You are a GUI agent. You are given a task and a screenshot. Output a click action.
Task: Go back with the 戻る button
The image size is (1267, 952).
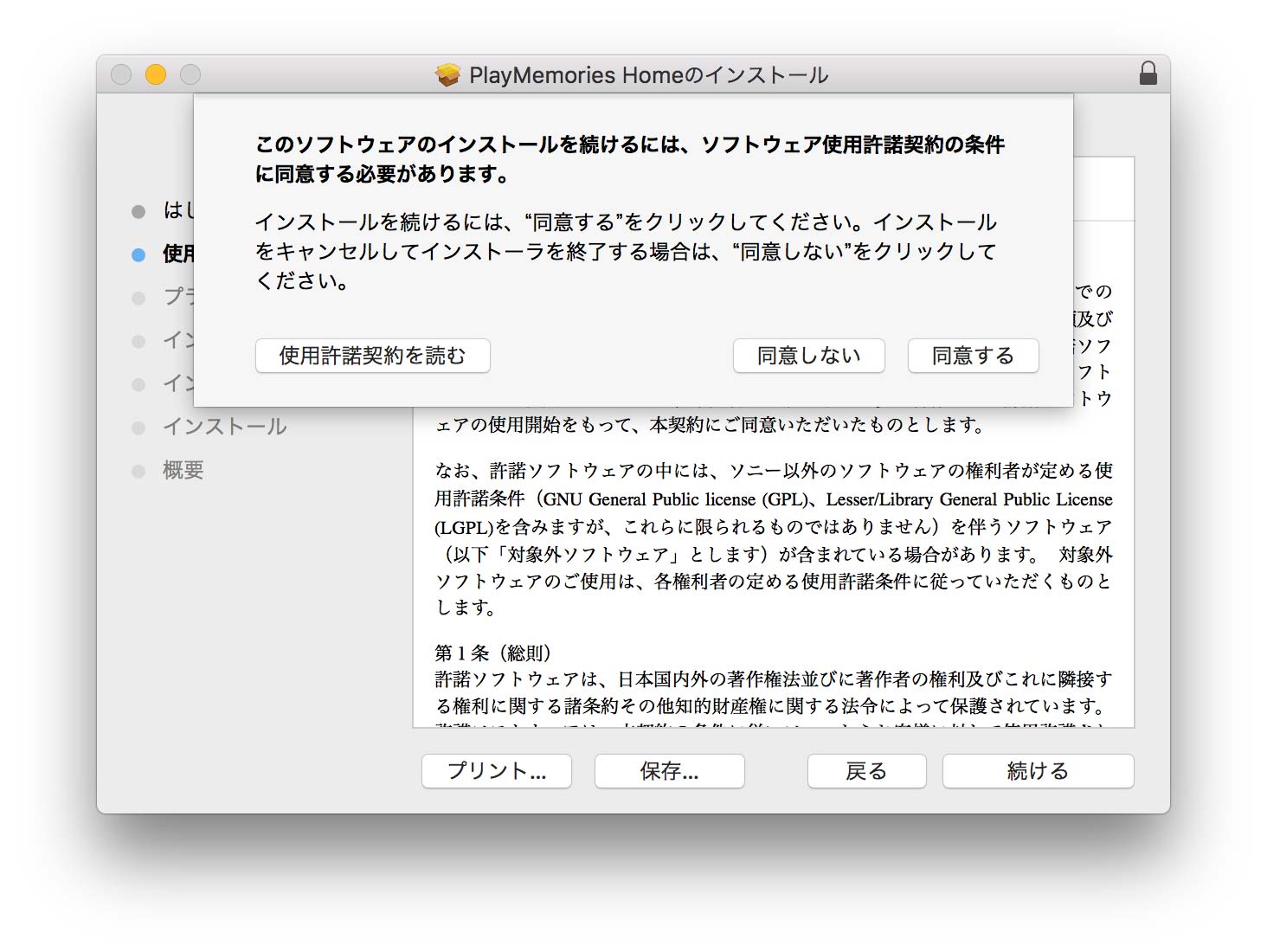click(866, 771)
